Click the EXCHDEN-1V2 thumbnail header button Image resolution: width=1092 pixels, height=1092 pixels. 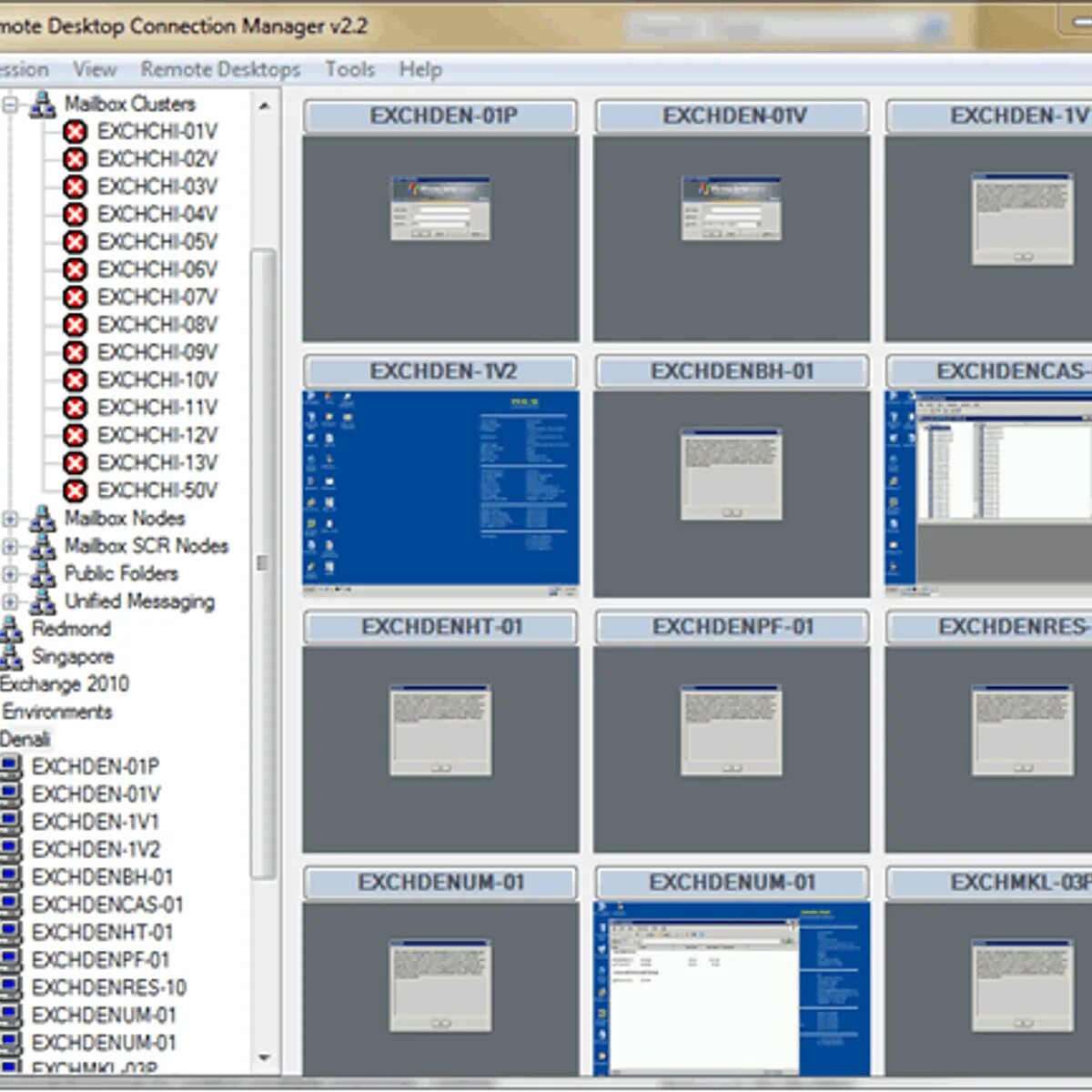tap(441, 372)
